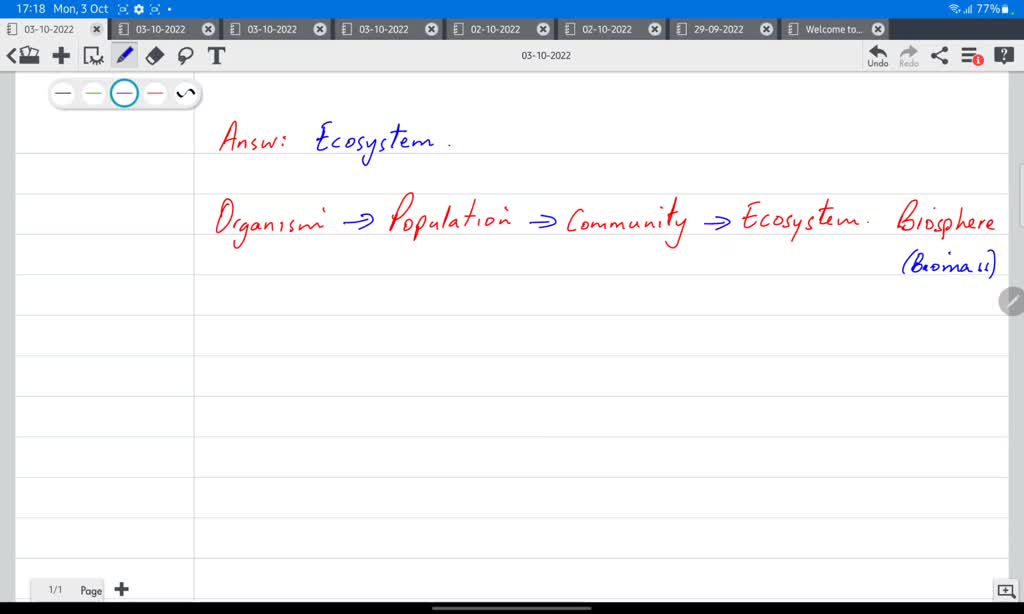
Task: Click the 03-10-2022 note title
Action: point(546,56)
